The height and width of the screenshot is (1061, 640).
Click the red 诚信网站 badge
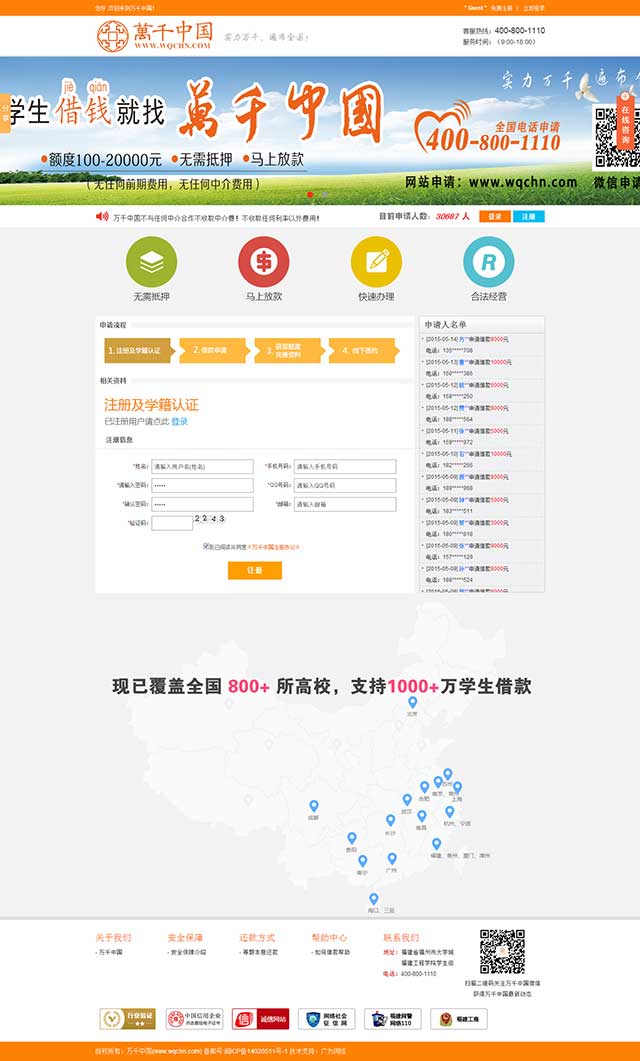coord(260,1018)
